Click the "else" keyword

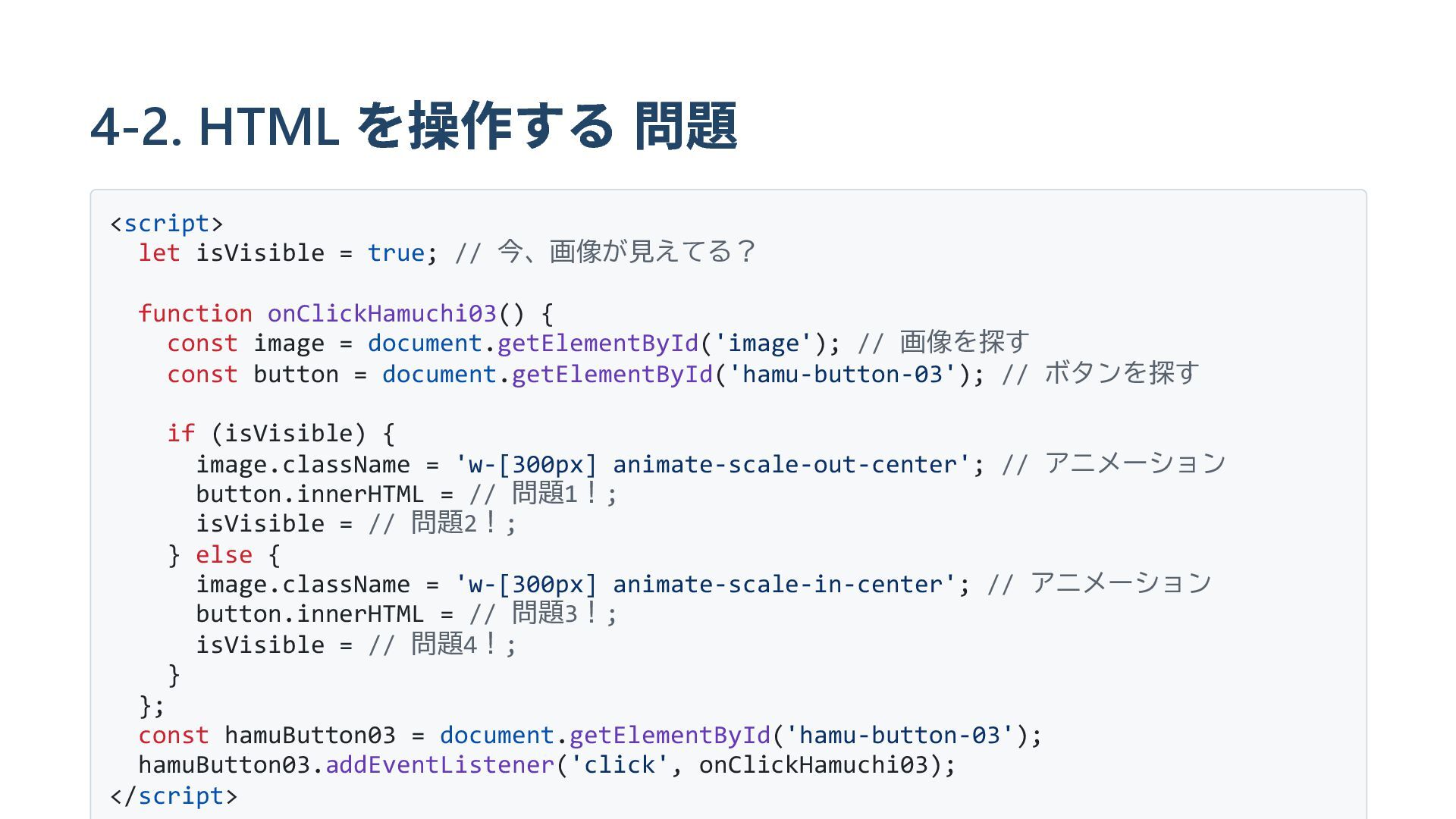(x=224, y=555)
